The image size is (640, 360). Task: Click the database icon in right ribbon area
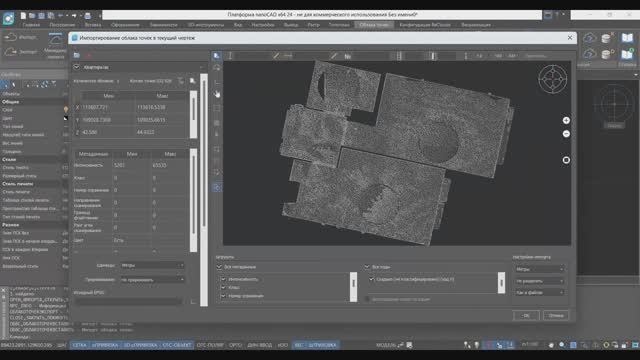coord(607,38)
